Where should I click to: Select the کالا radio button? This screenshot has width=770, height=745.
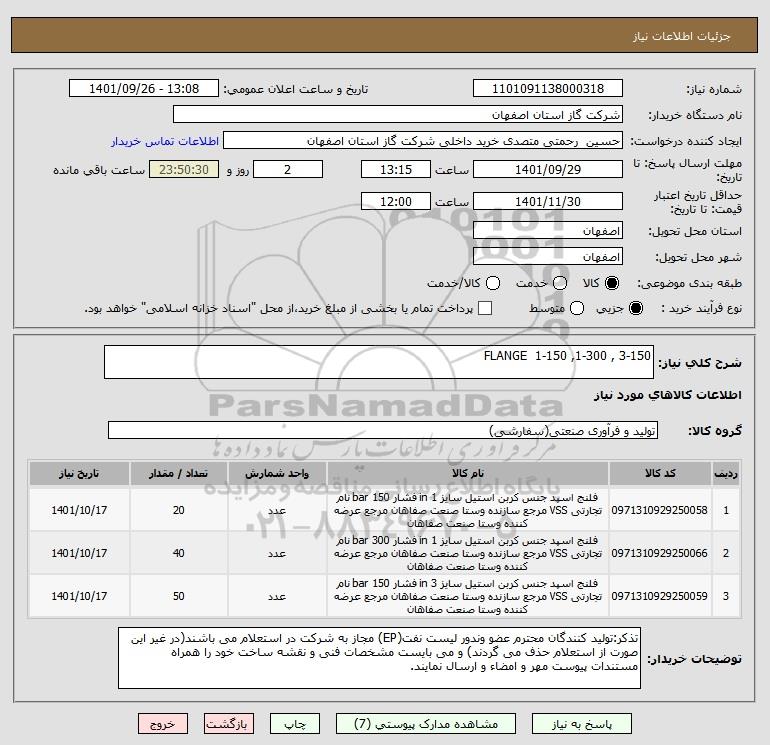click(612, 283)
